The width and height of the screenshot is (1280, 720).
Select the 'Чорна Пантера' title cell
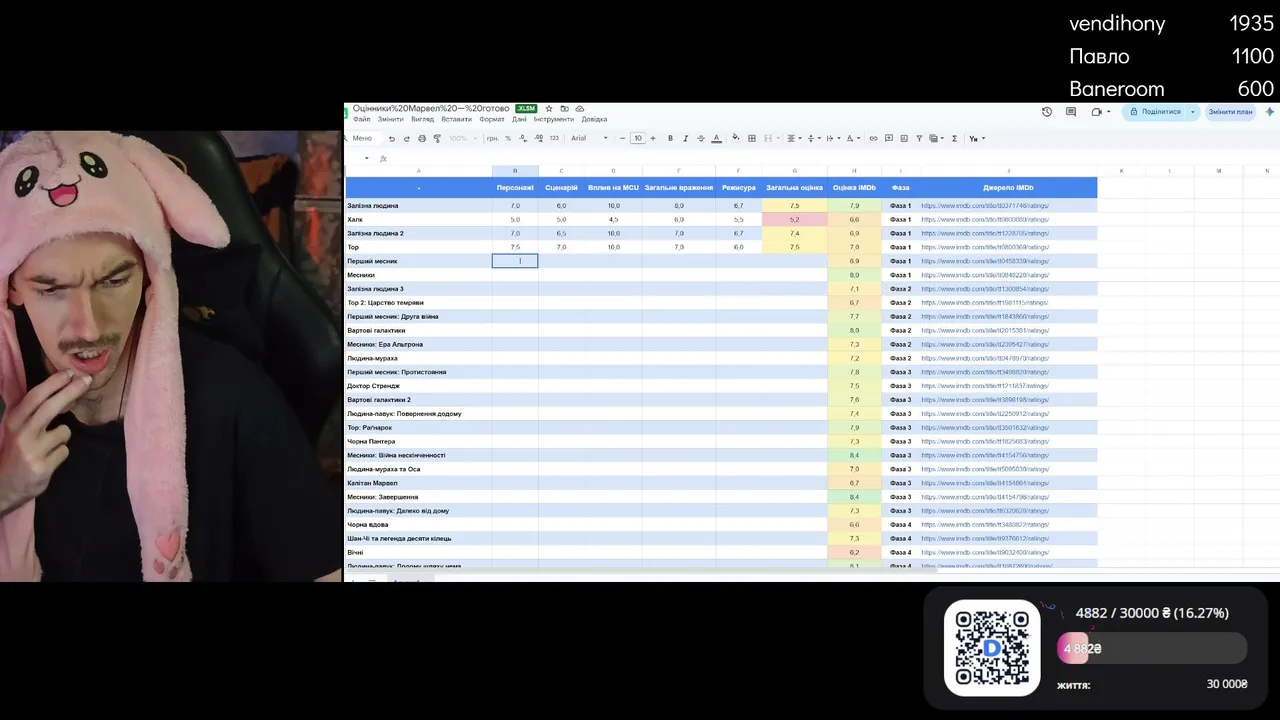(x=419, y=441)
